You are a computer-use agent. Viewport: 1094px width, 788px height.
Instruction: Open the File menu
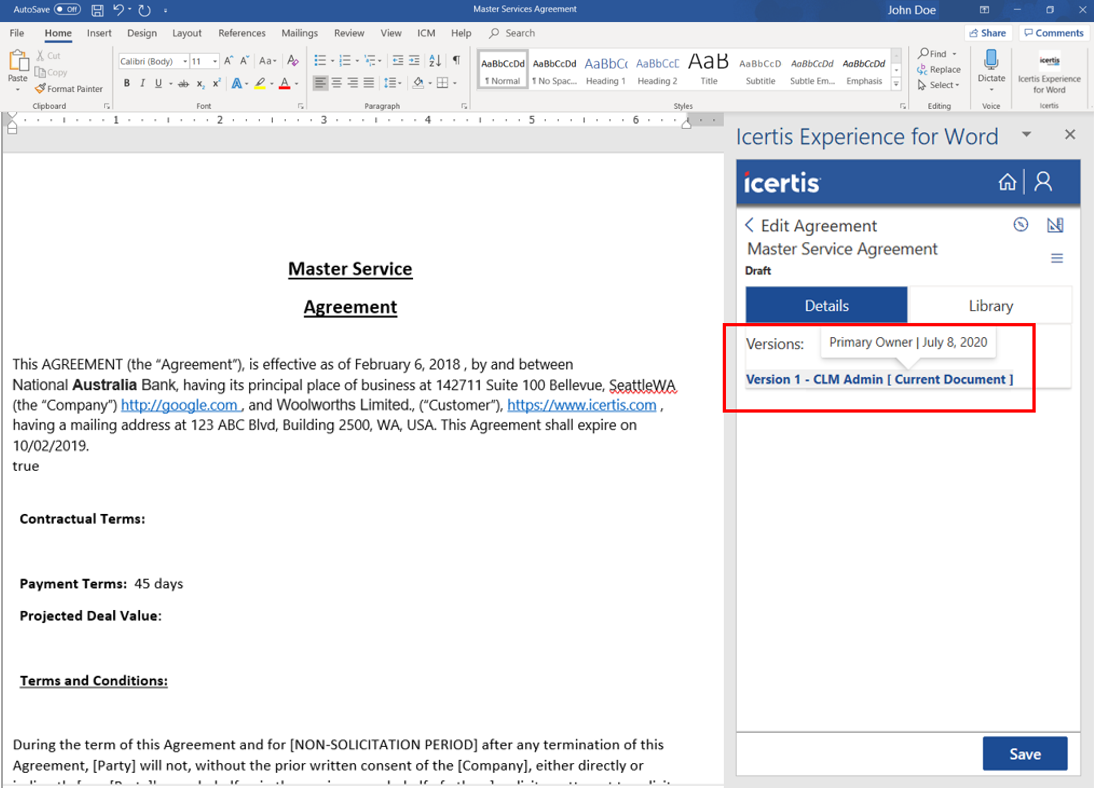[x=17, y=33]
